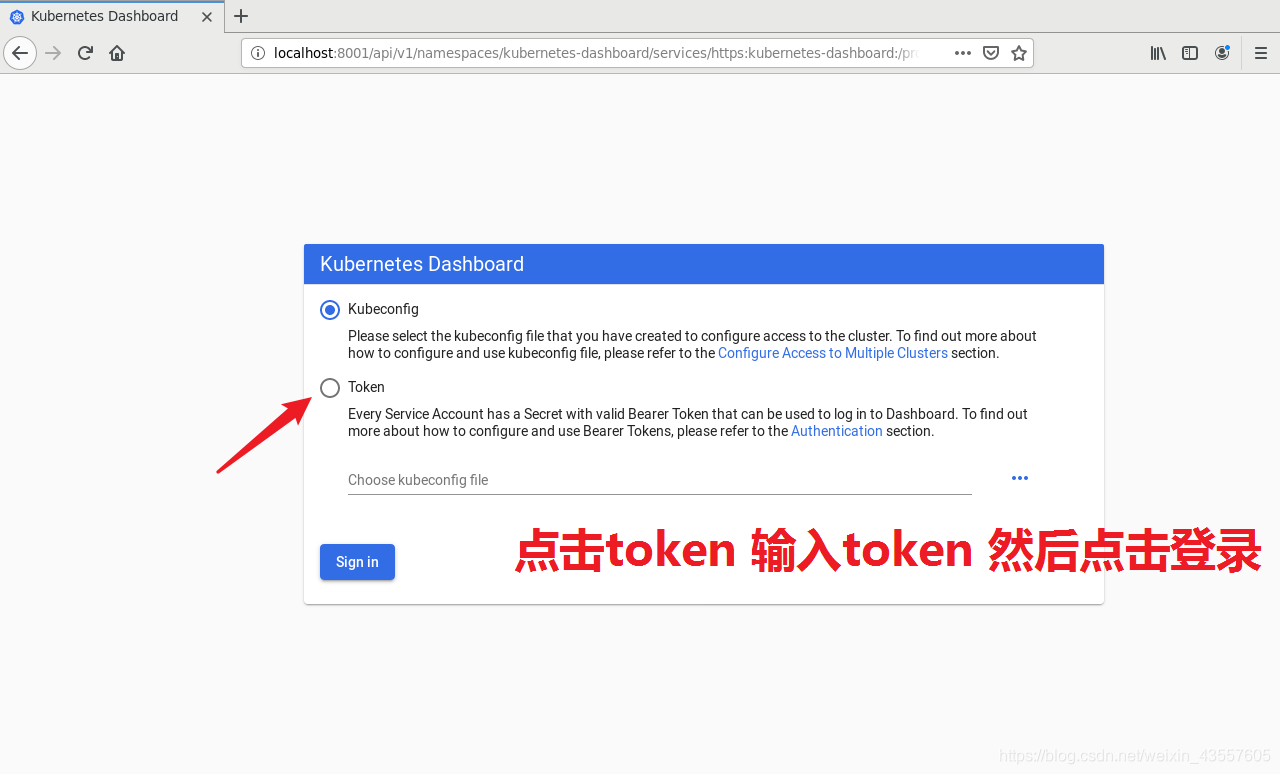The image size is (1280, 774).
Task: Open the Authentication section link
Action: (x=837, y=431)
